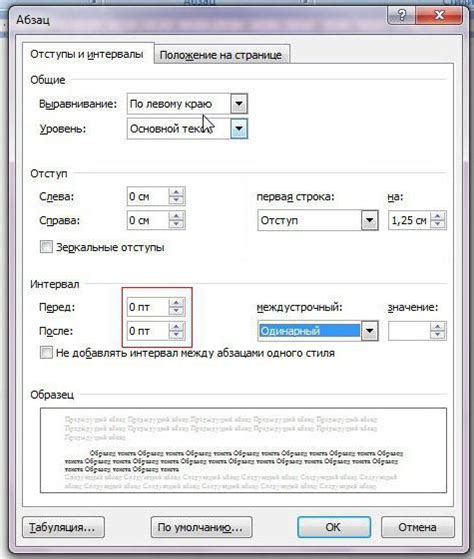
Task: Decrease the Справа indent with down arrow
Action: (x=176, y=225)
